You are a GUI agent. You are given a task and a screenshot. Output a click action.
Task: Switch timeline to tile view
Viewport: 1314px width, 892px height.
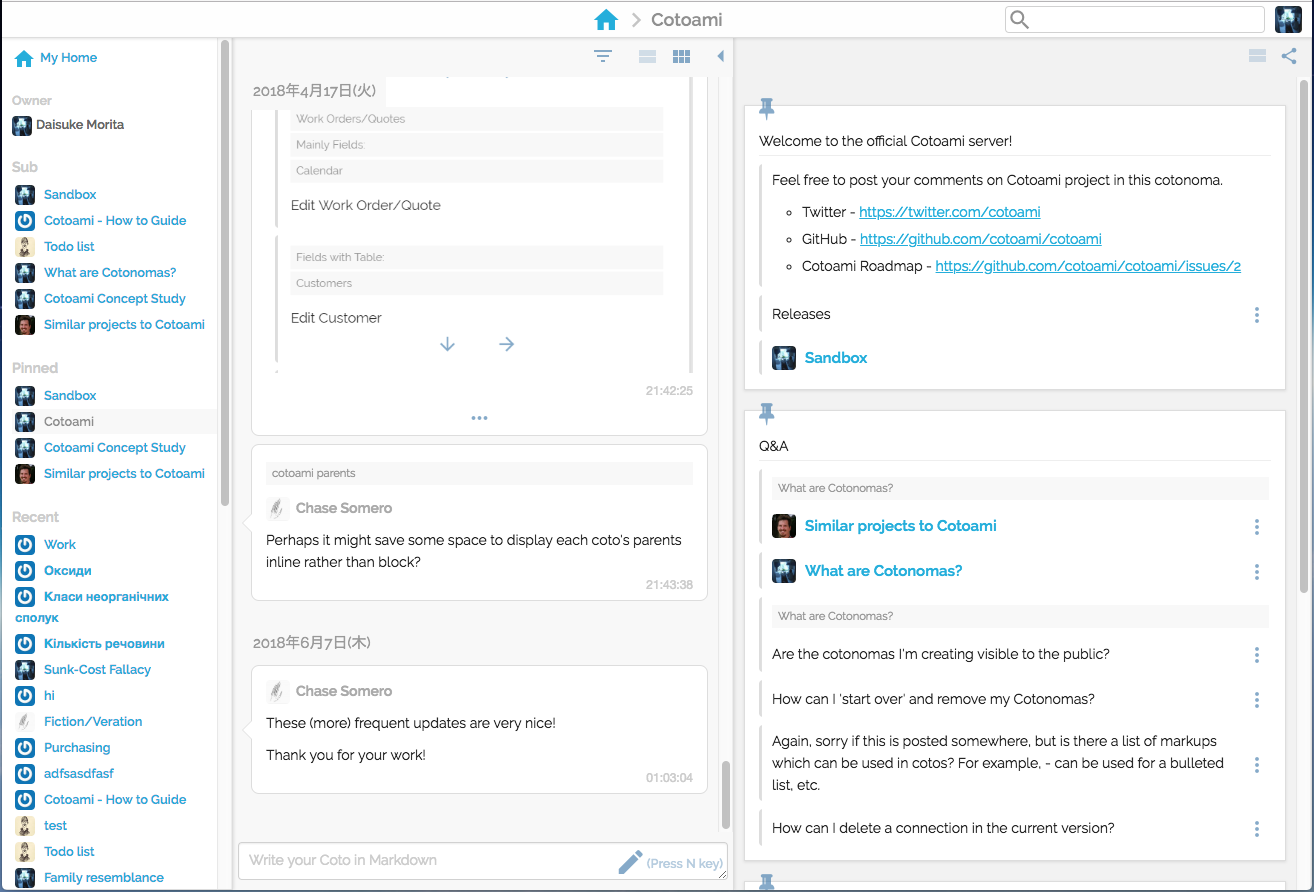point(681,57)
